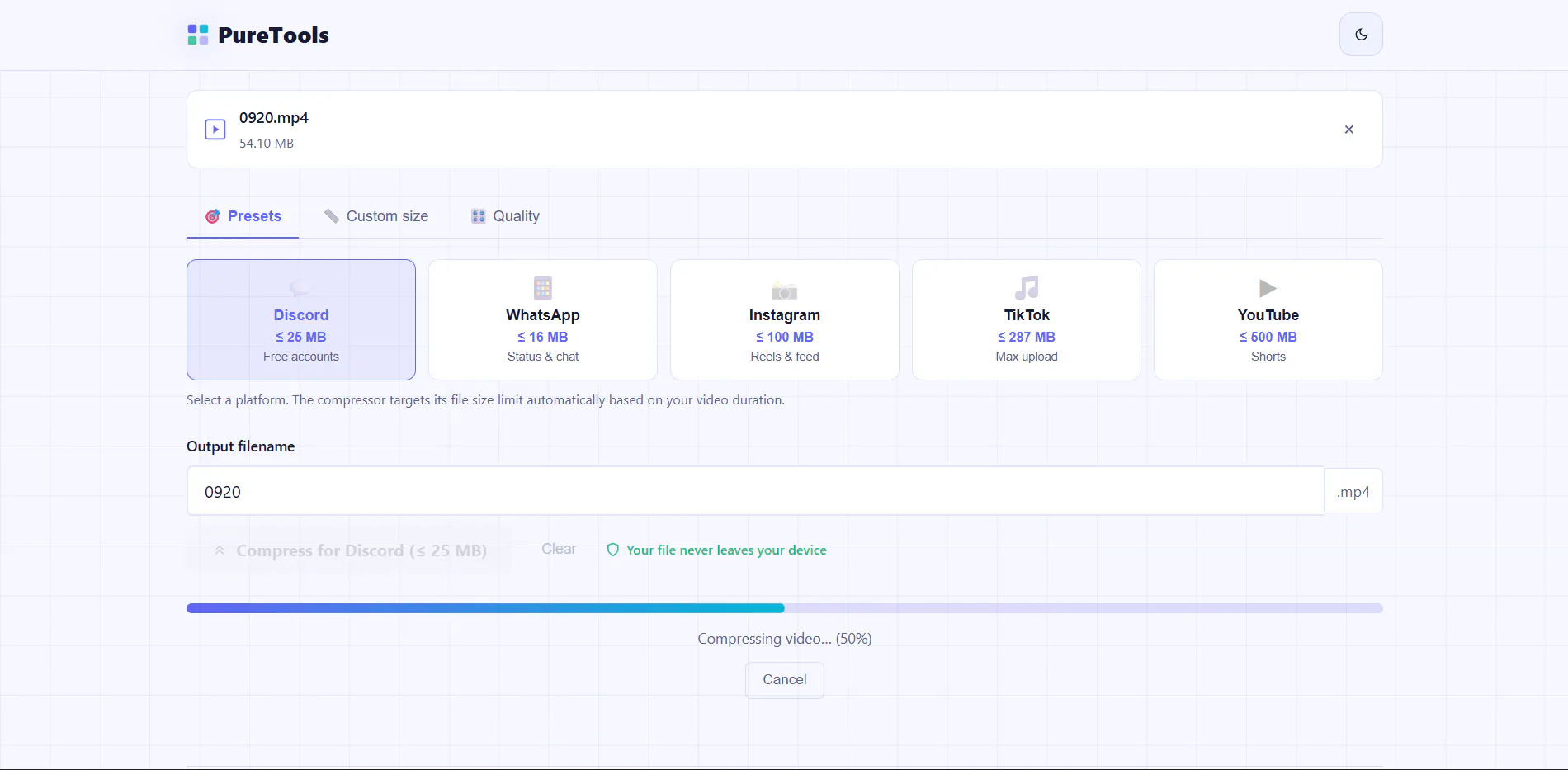
Task: Select the WhatsApp ≤ 16 MB preset
Action: pos(543,320)
